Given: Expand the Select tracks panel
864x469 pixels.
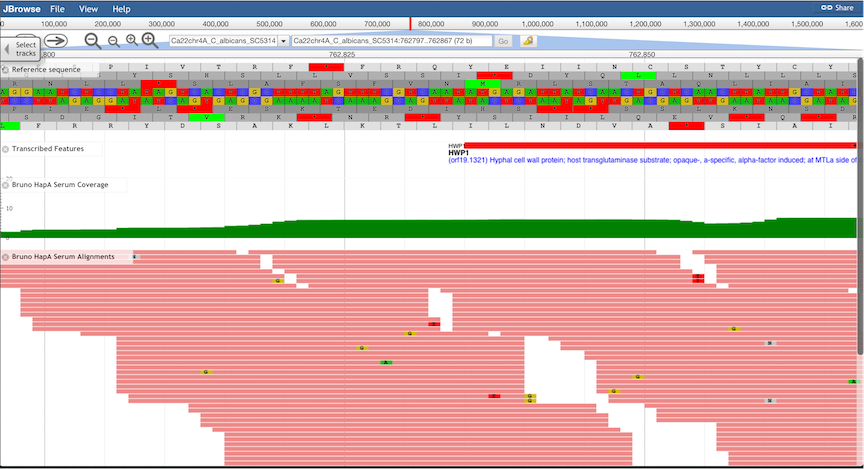Looking at the screenshot, I should point(22,48).
